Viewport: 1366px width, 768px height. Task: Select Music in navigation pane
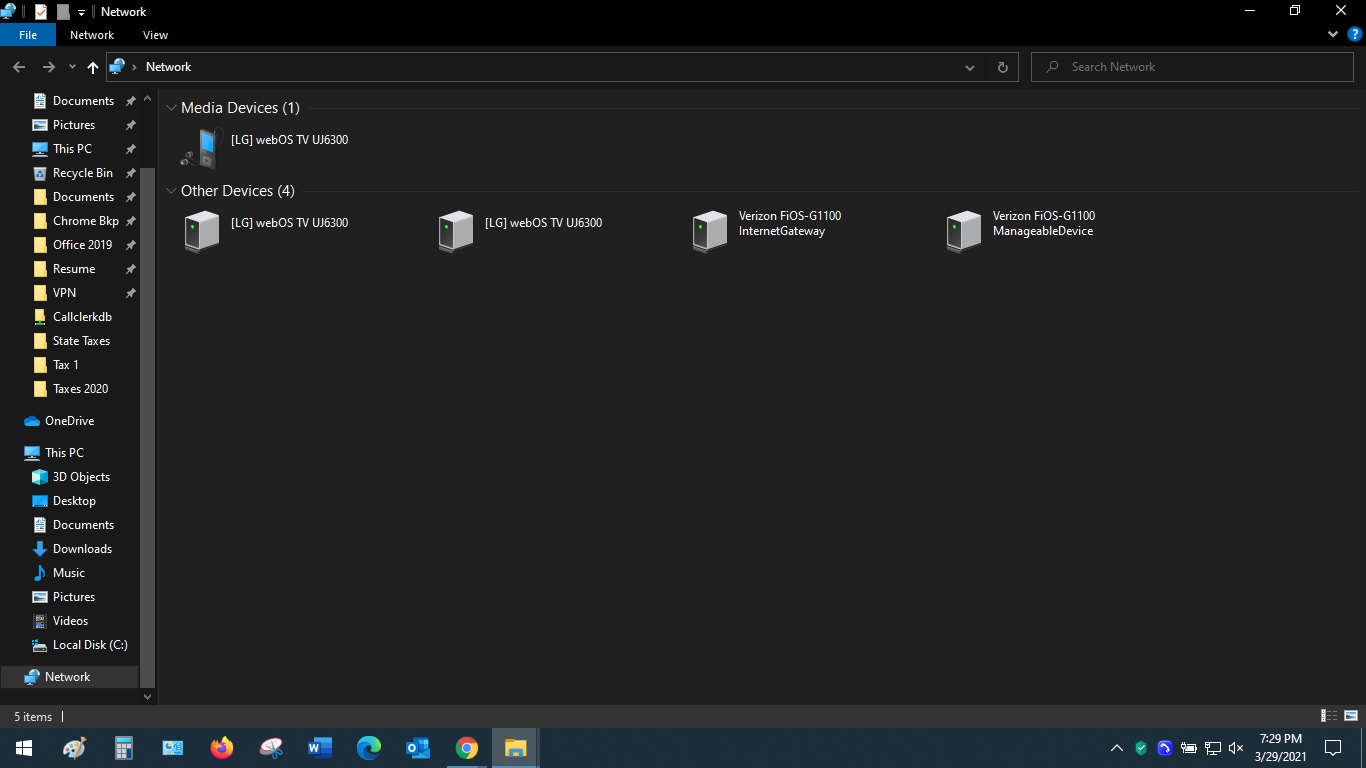click(x=69, y=573)
